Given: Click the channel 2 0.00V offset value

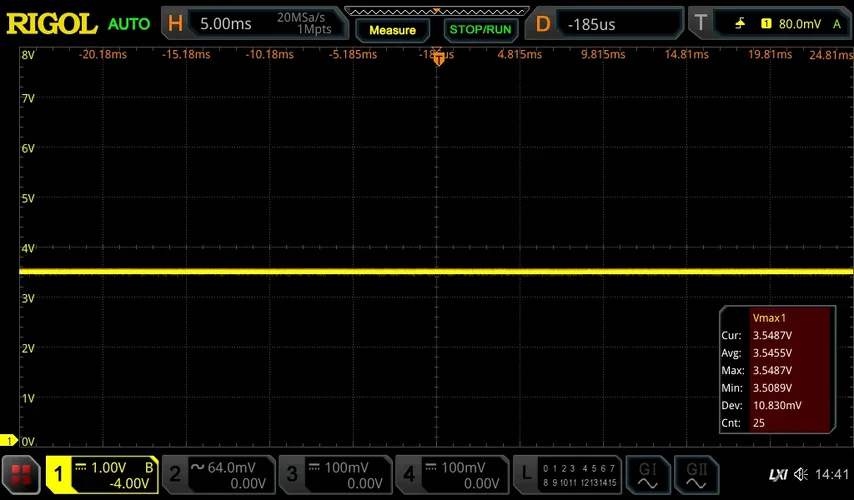Looking at the screenshot, I should pos(248,484).
